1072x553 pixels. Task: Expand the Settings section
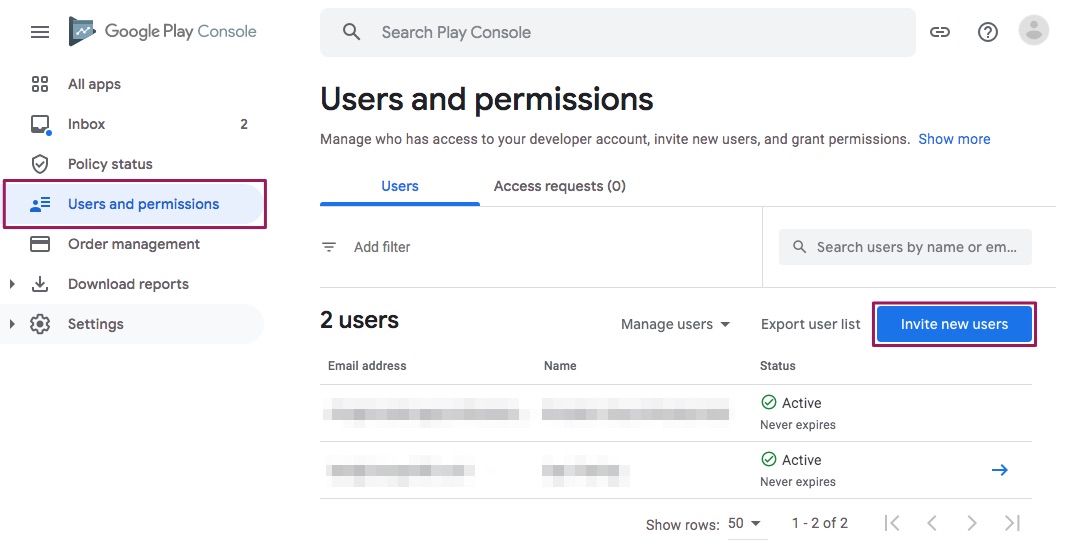coord(12,324)
